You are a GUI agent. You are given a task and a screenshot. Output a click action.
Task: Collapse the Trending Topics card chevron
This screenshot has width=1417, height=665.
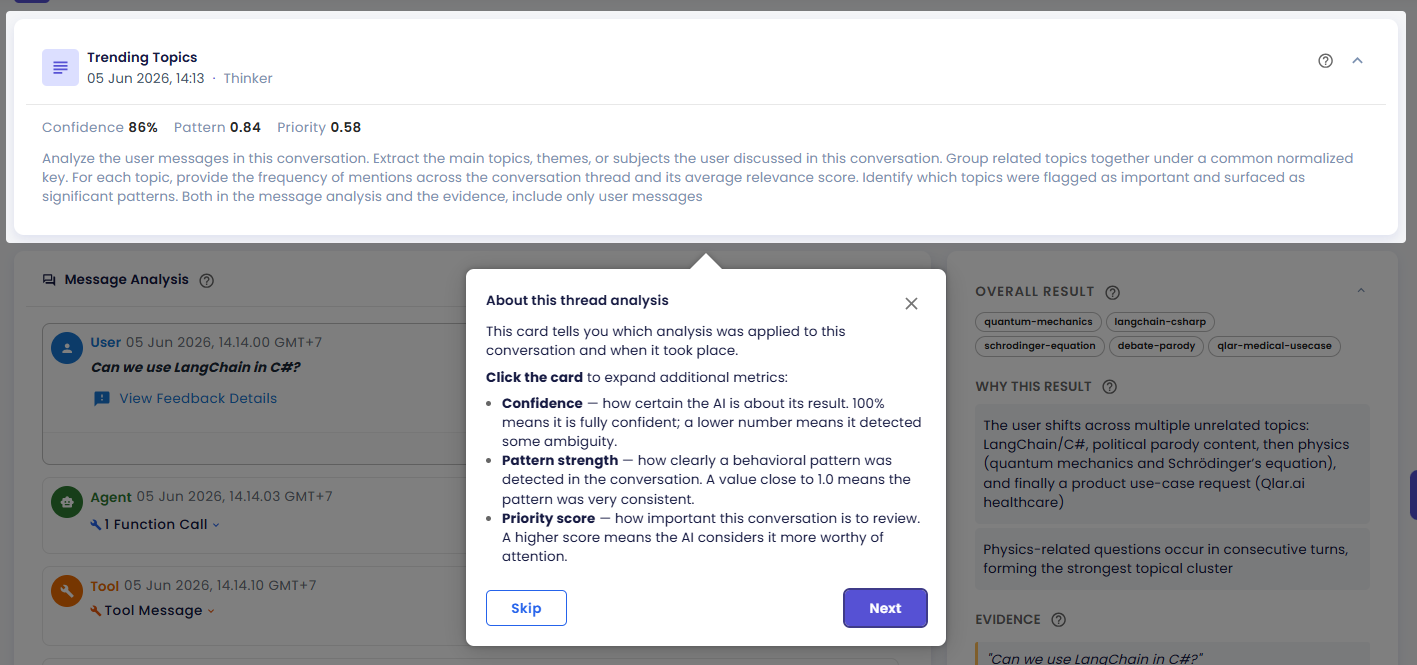[x=1357, y=60]
